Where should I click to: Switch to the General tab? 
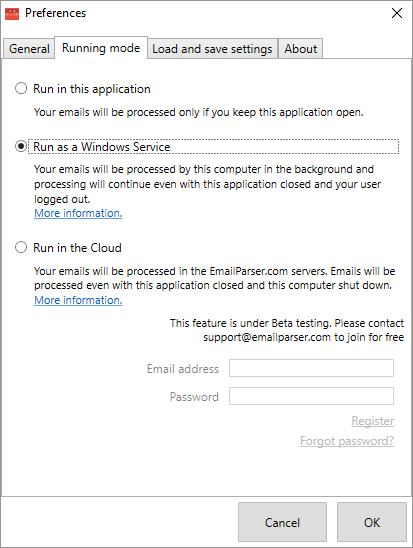(29, 49)
